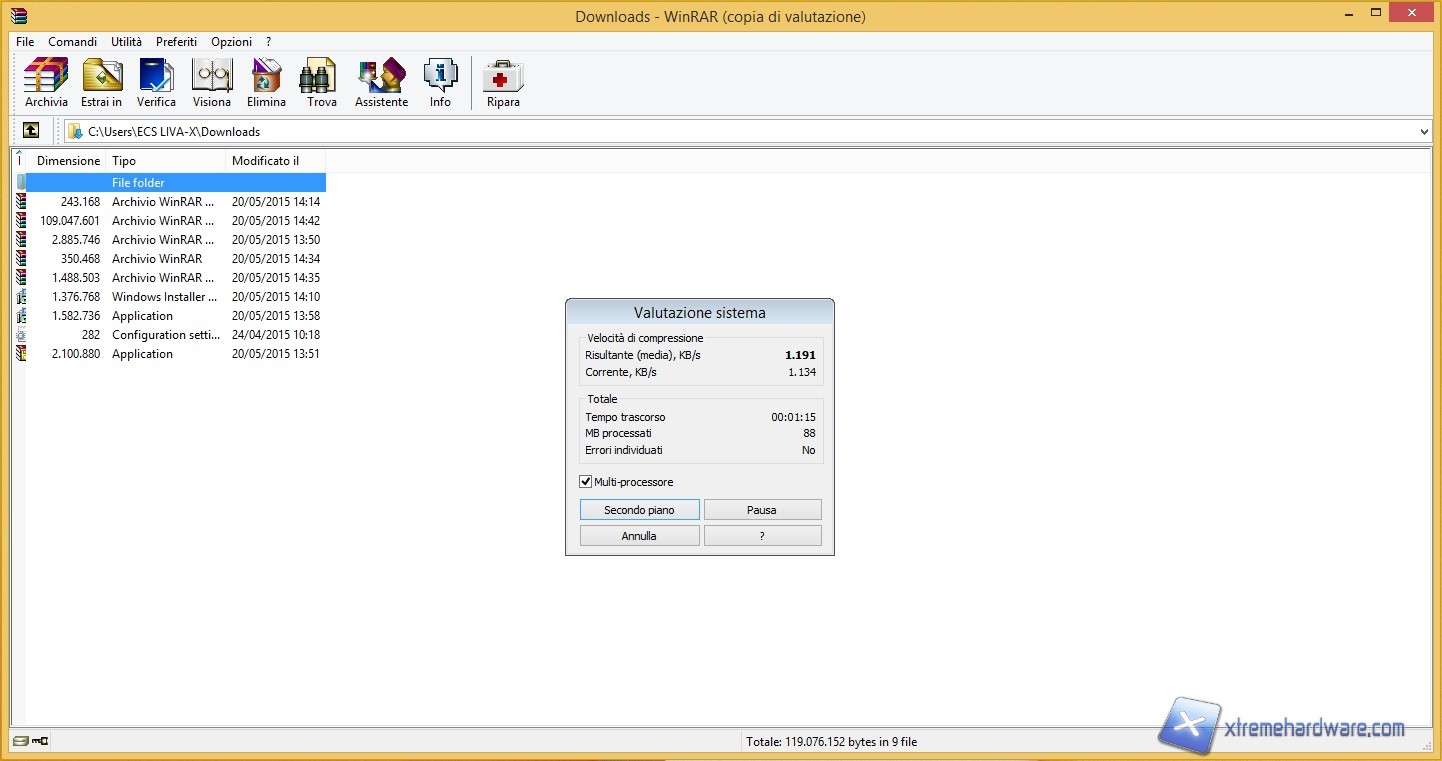Click the Visiona viewer icon
Image resolution: width=1442 pixels, height=761 pixels.
(212, 82)
